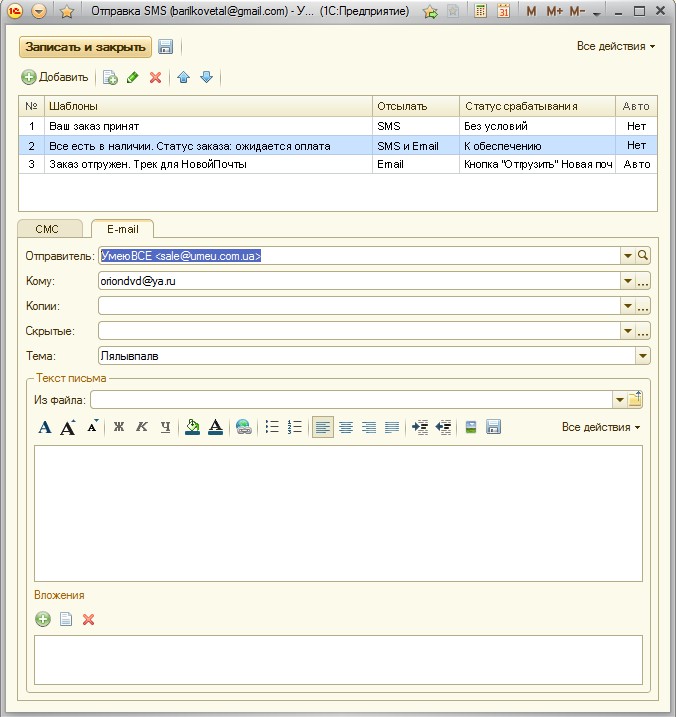Open the text color picker
This screenshot has width=676, height=717.
click(215, 427)
